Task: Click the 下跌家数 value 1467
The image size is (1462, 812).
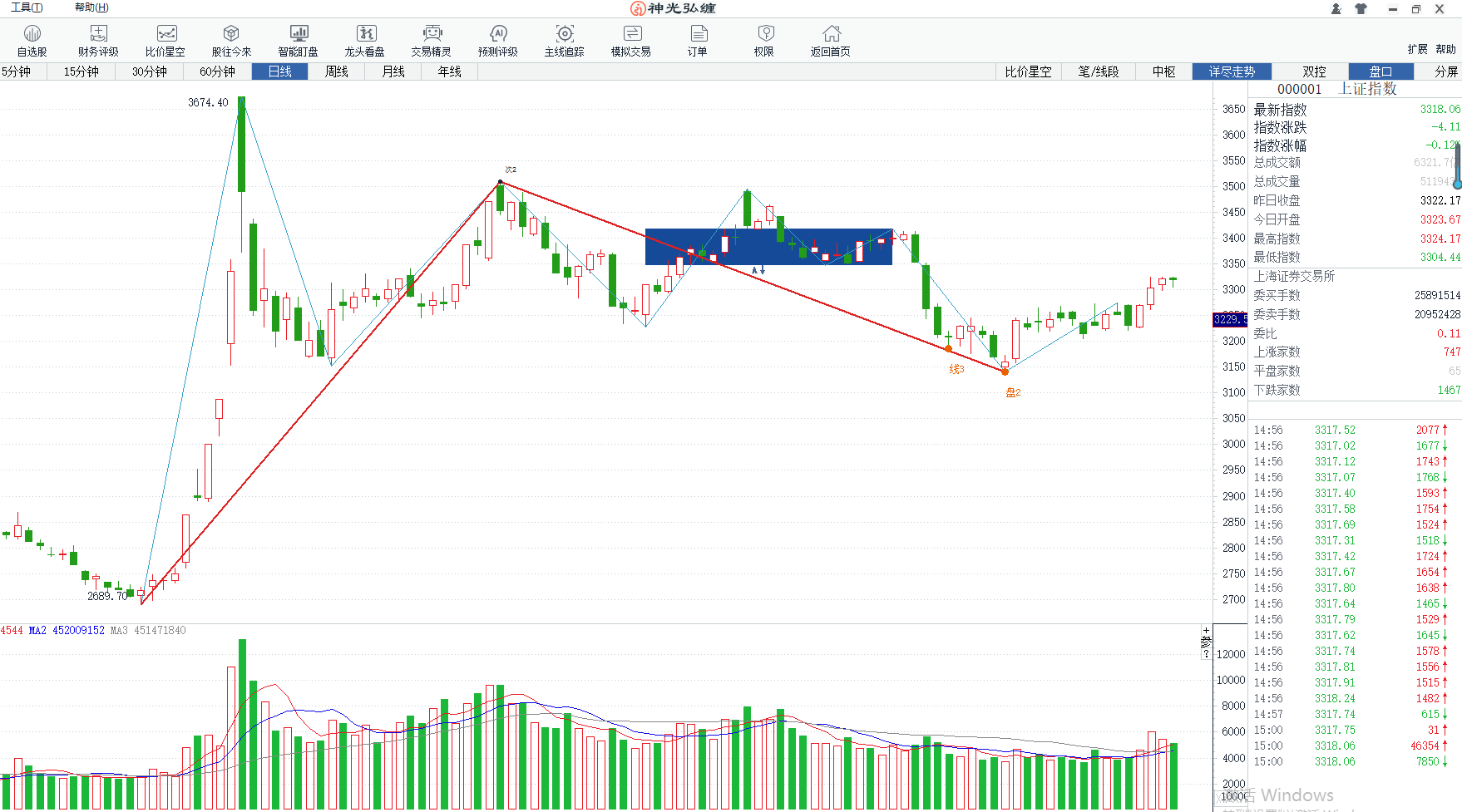Action: 1449,390
